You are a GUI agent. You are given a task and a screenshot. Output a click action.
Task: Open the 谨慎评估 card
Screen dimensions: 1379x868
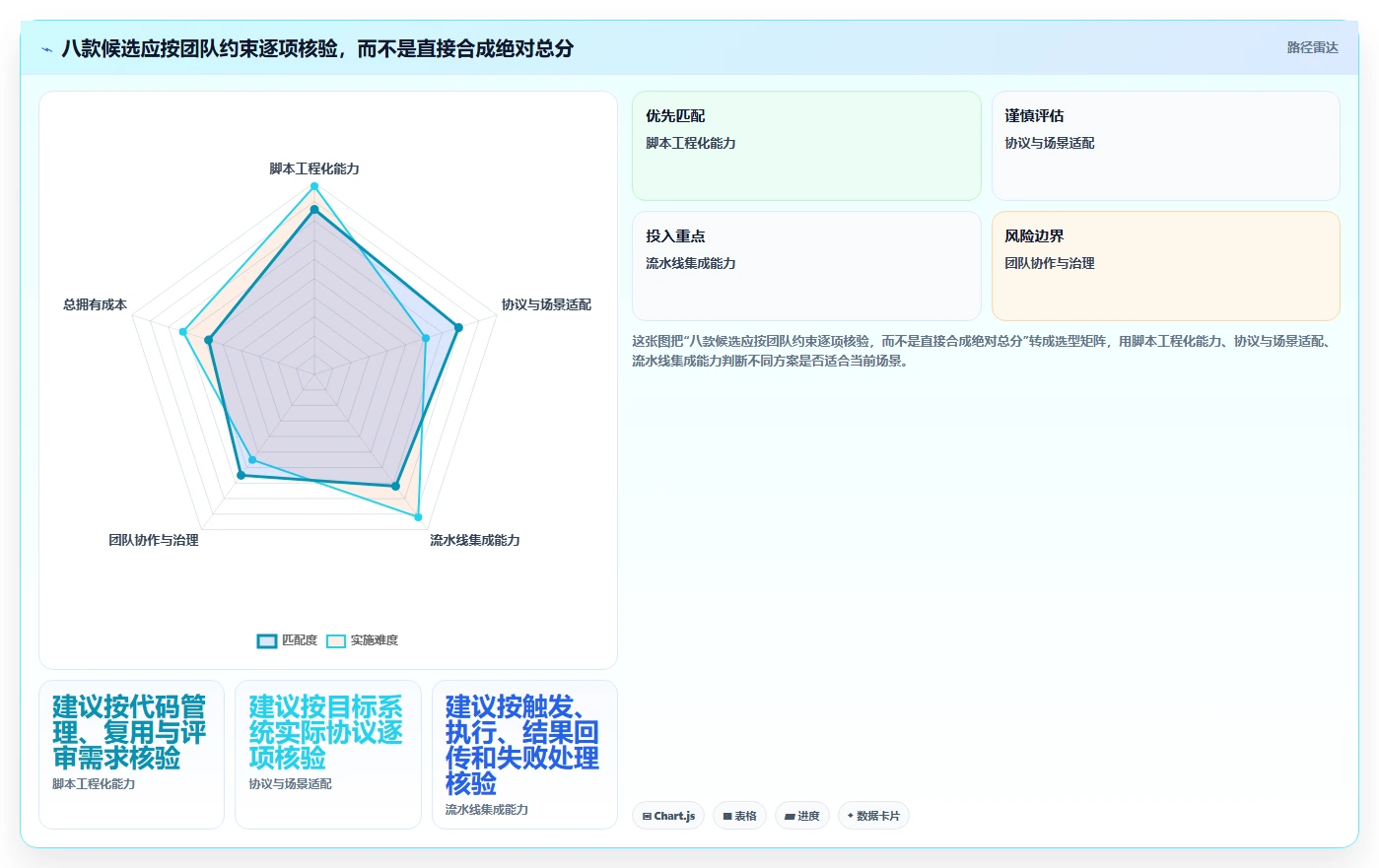[x=1165, y=146]
